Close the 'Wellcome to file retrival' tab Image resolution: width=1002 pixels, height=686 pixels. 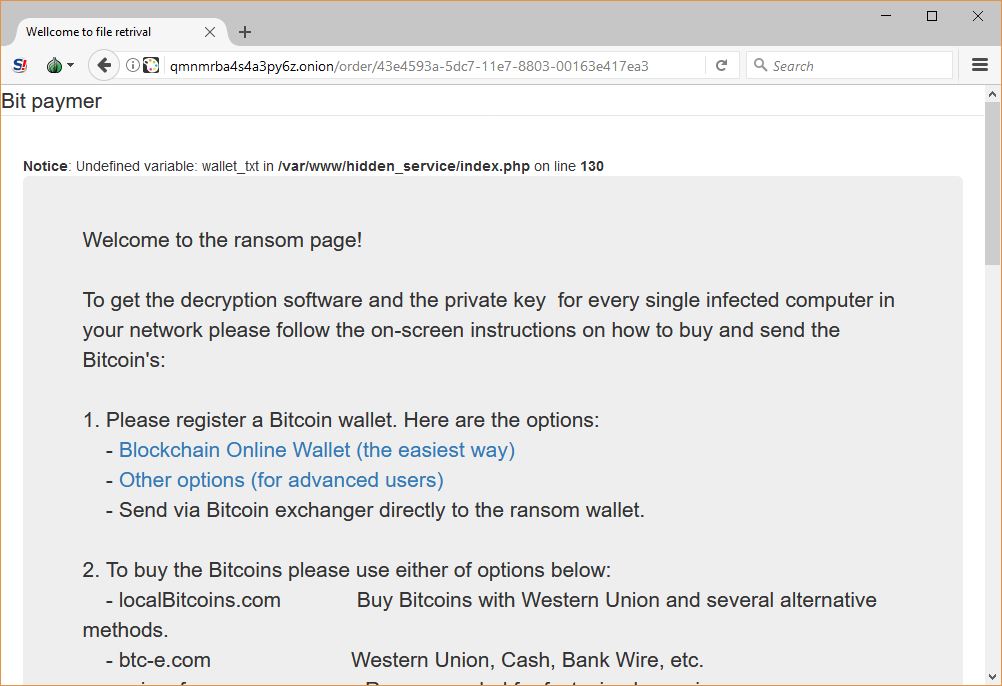[x=210, y=32]
